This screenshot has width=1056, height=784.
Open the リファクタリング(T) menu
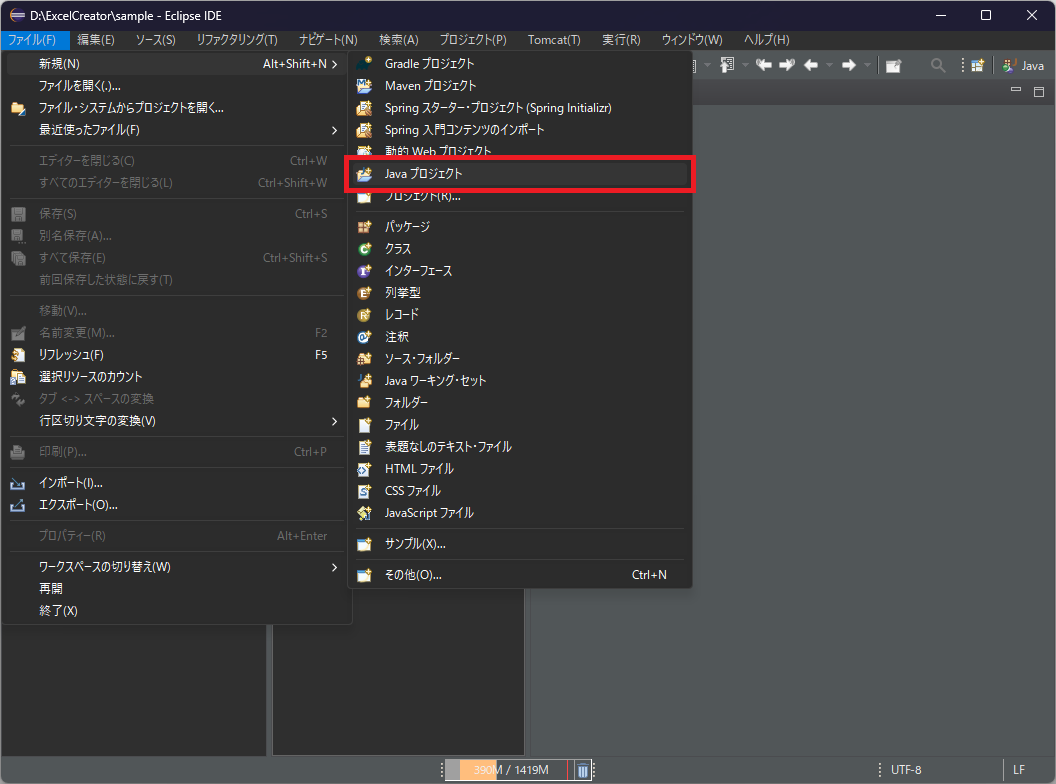[237, 40]
